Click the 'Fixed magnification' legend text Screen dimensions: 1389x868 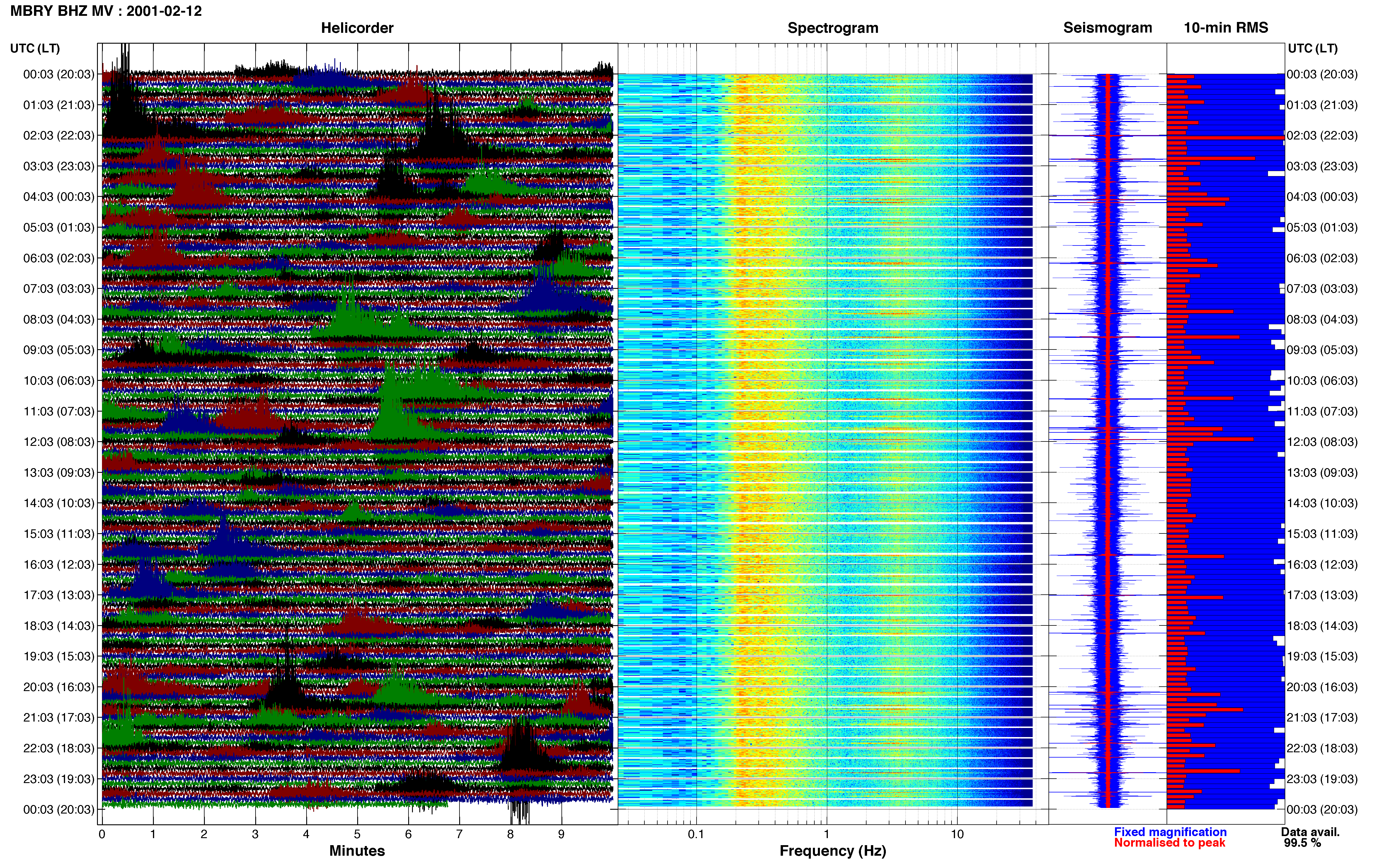pyautogui.click(x=1170, y=832)
